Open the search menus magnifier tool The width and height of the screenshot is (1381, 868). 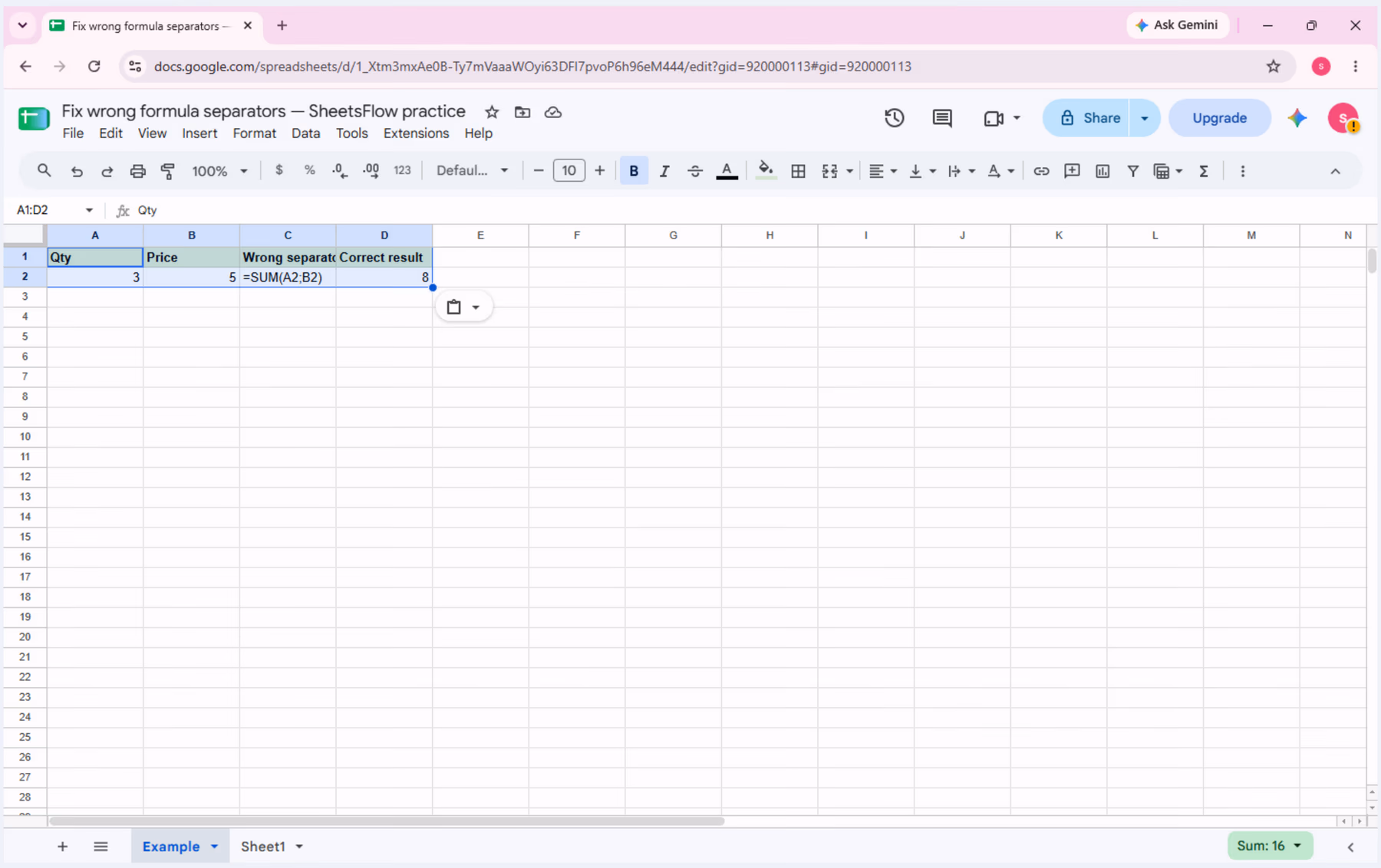(44, 171)
